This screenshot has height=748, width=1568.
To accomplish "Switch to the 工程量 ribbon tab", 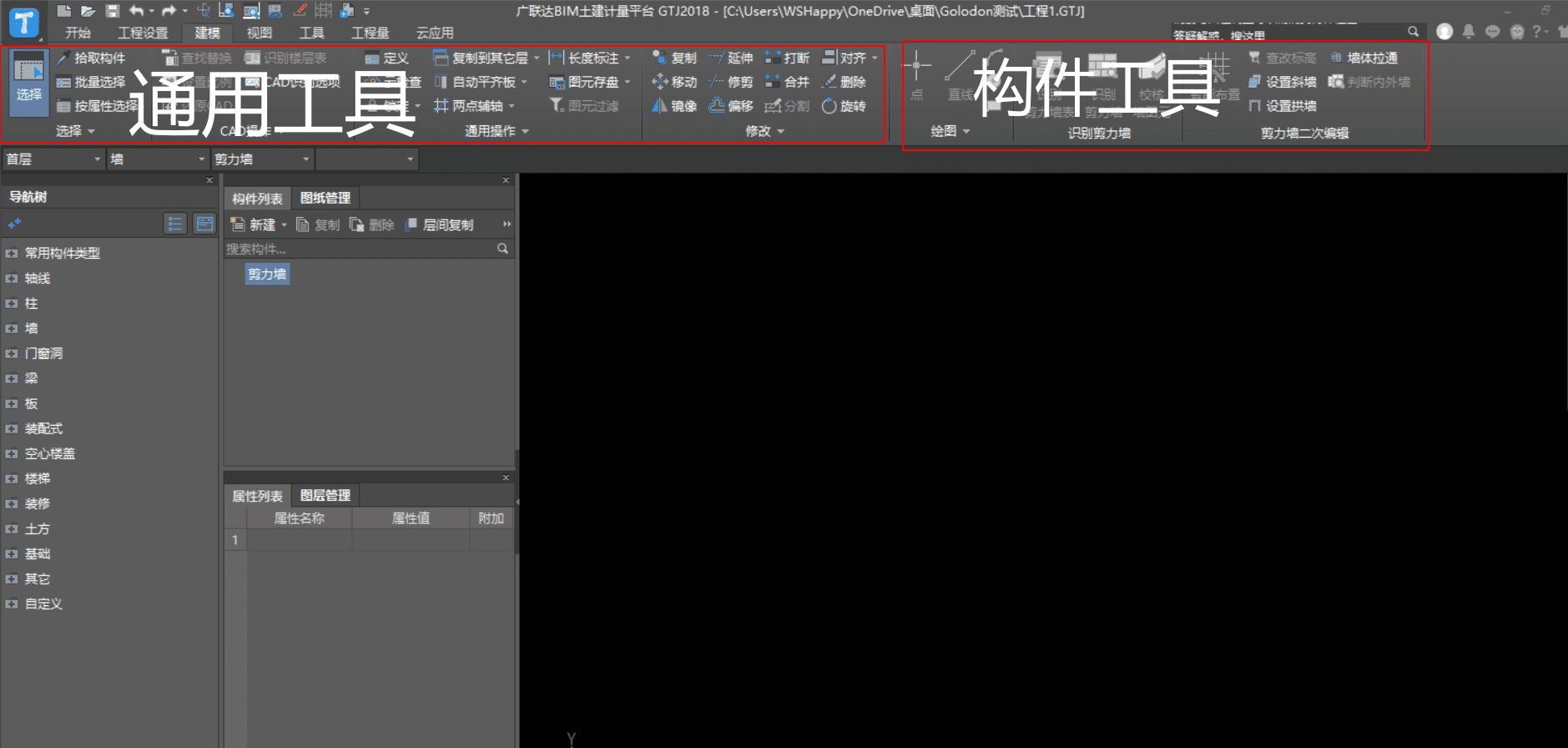I will pos(371,33).
